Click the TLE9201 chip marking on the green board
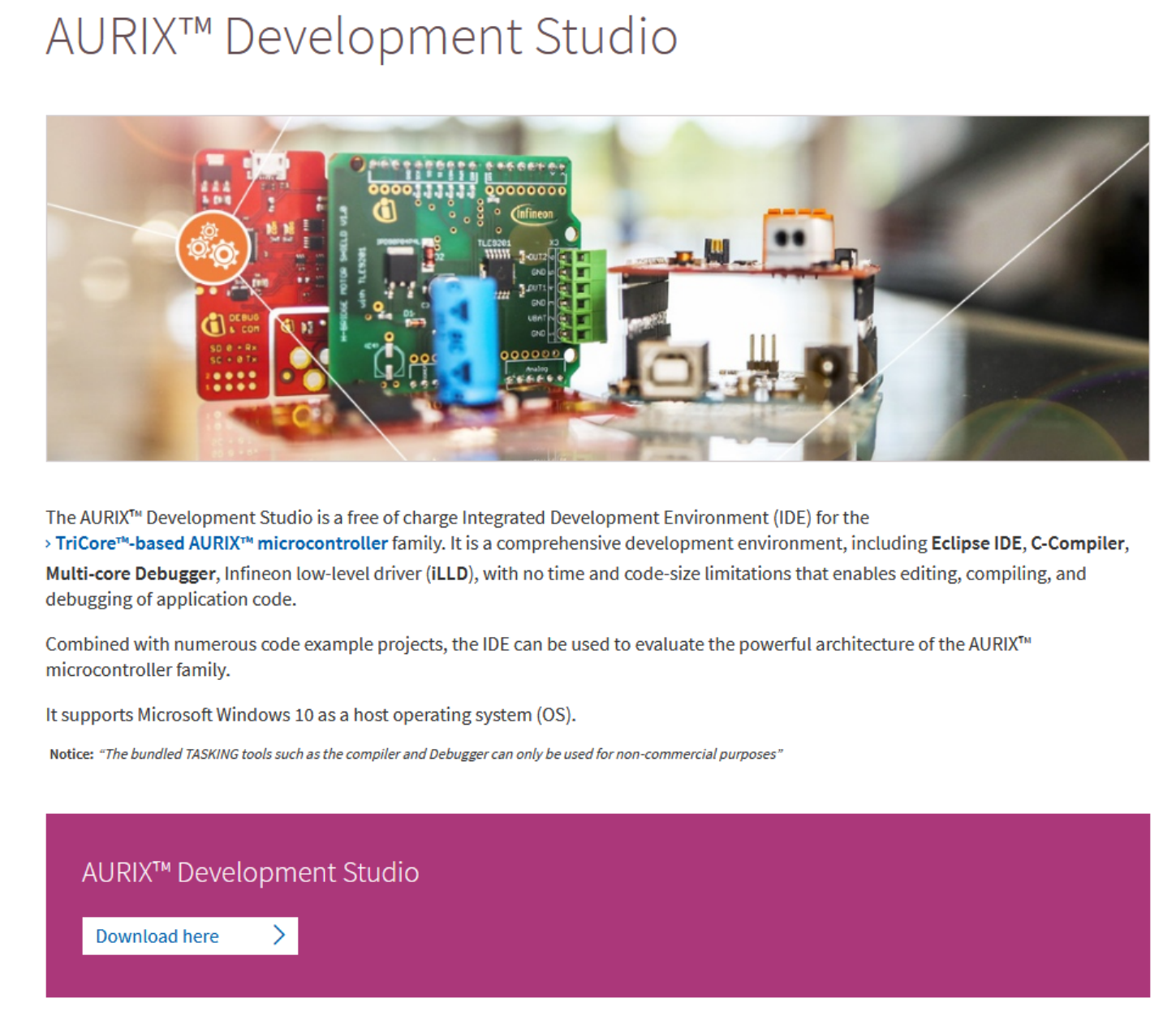The image size is (1176, 1020). [x=494, y=243]
